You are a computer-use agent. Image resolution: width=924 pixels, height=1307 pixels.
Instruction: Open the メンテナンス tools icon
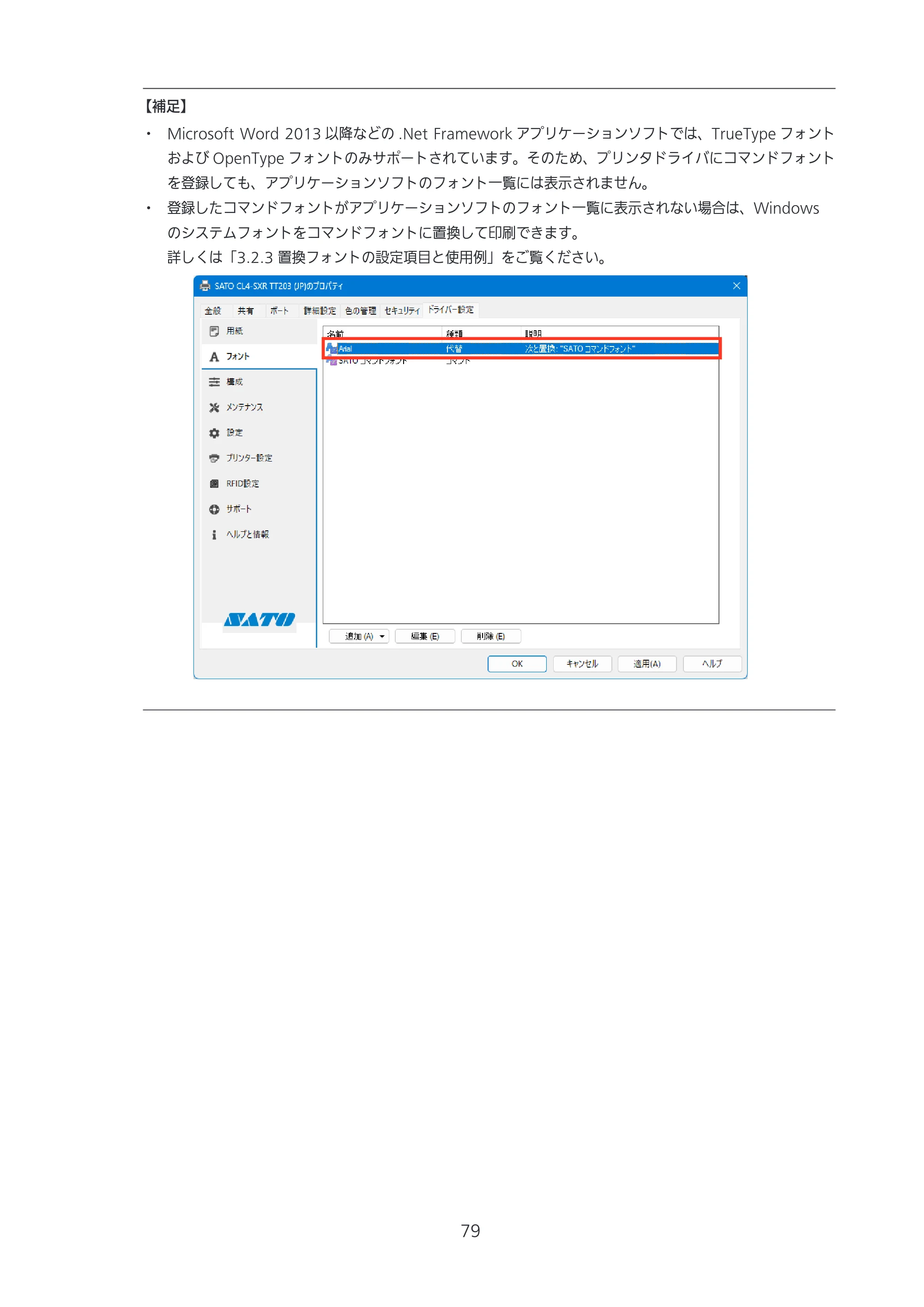click(x=214, y=407)
